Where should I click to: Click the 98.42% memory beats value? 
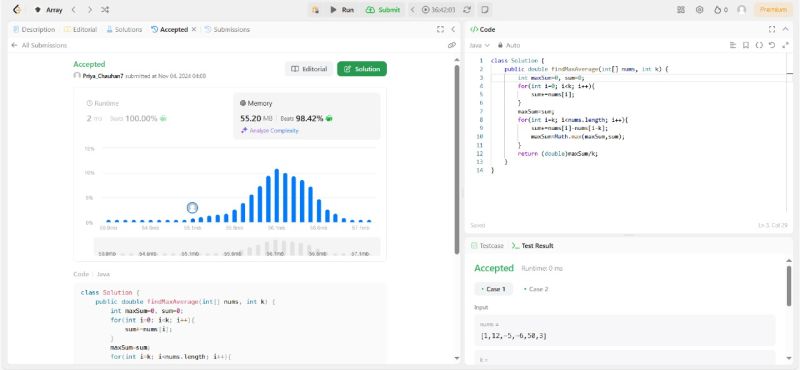click(x=309, y=118)
